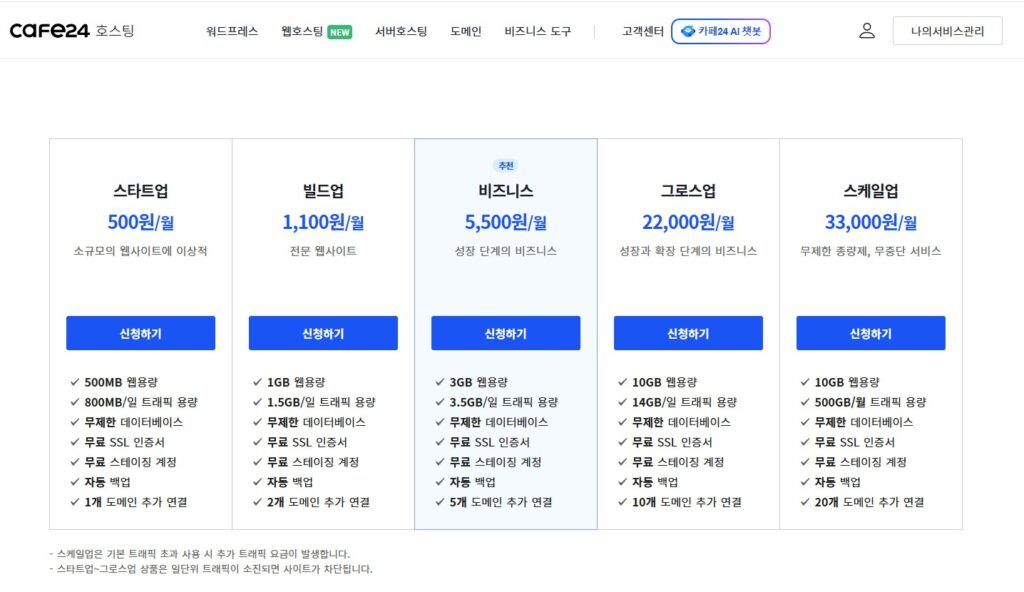Image resolution: width=1024 pixels, height=592 pixels.
Task: Open the 카페24 AI 챗봇 chat button
Action: point(721,31)
